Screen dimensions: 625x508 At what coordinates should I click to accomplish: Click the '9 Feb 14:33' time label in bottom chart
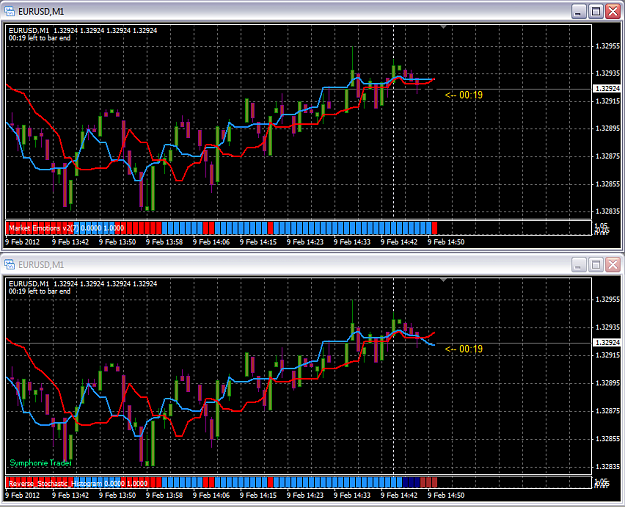[352, 496]
